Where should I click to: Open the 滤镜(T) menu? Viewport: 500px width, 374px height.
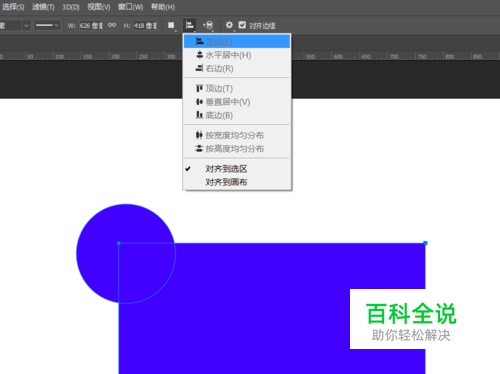pos(43,7)
